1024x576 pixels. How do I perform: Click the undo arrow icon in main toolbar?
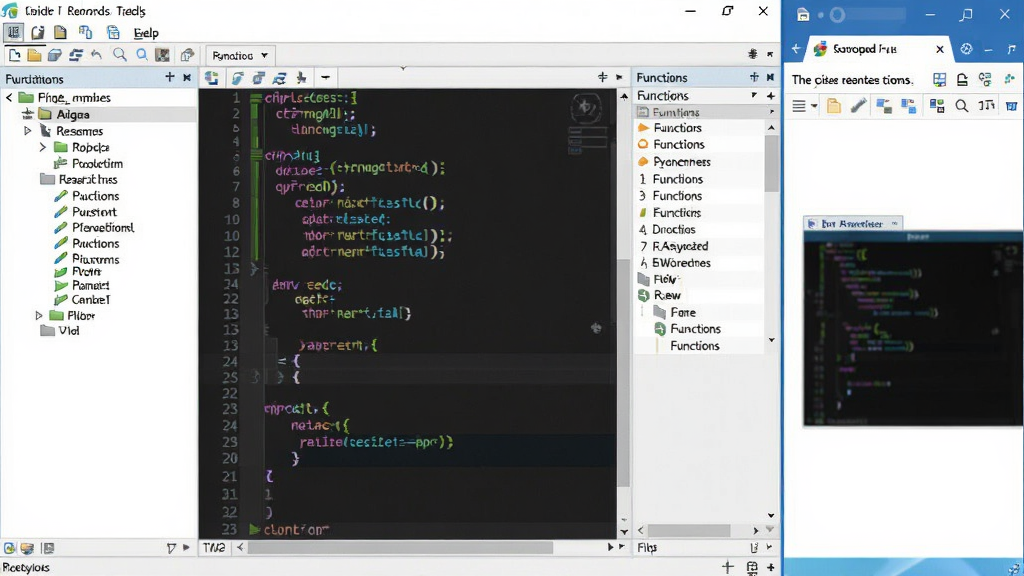(97, 56)
